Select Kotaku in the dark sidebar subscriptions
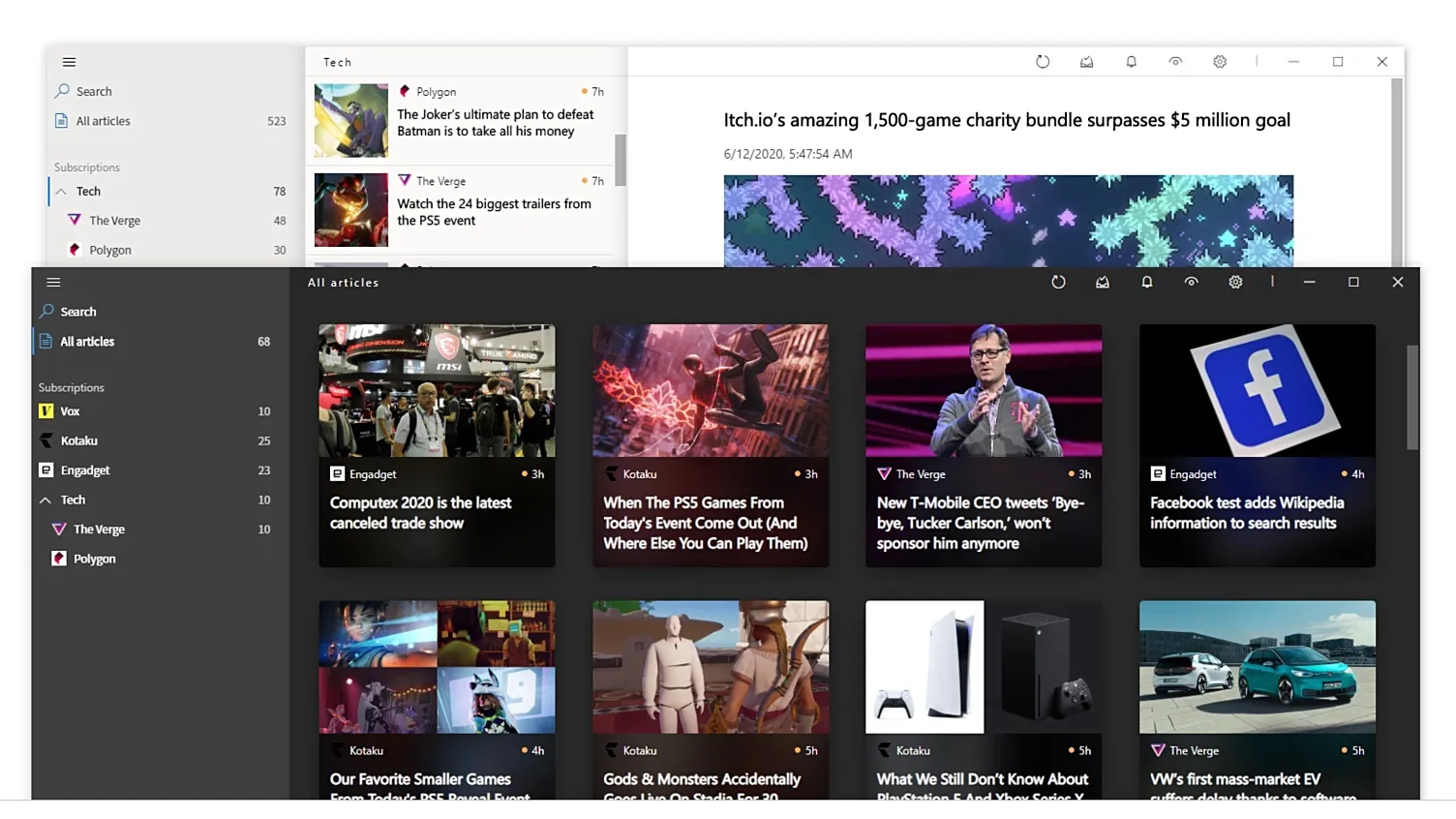Viewport: 1456px width, 819px height. point(79,440)
